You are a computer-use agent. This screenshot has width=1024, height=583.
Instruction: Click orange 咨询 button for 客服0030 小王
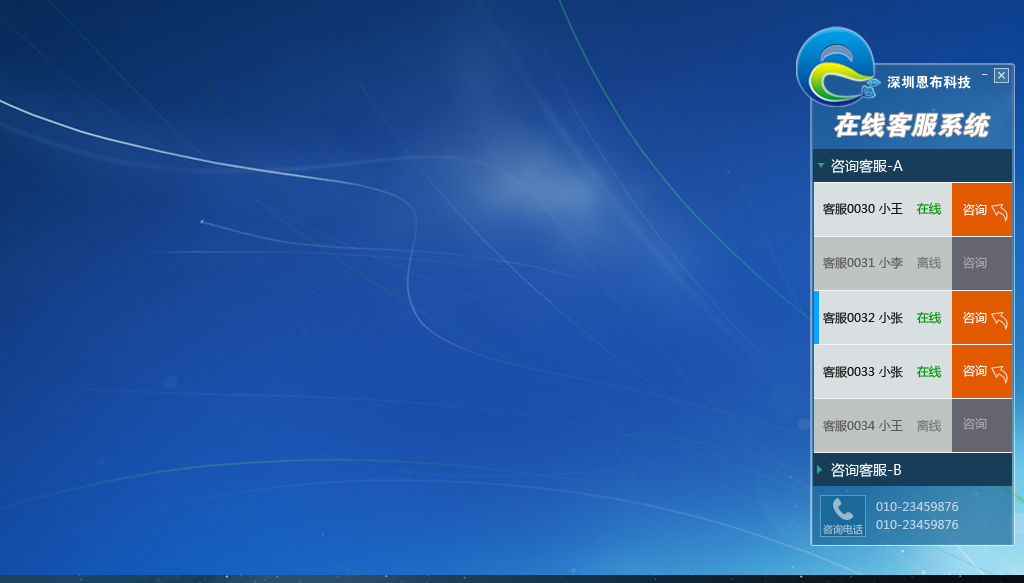coord(982,210)
